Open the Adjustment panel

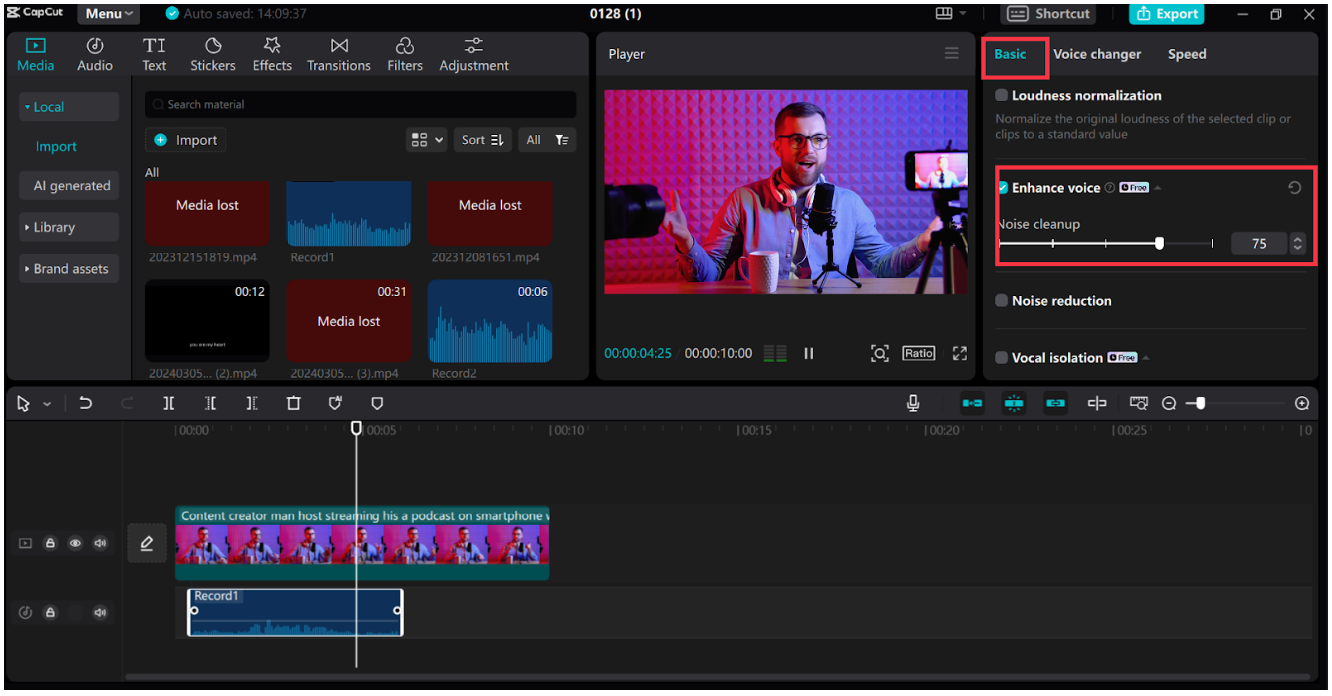coord(474,54)
